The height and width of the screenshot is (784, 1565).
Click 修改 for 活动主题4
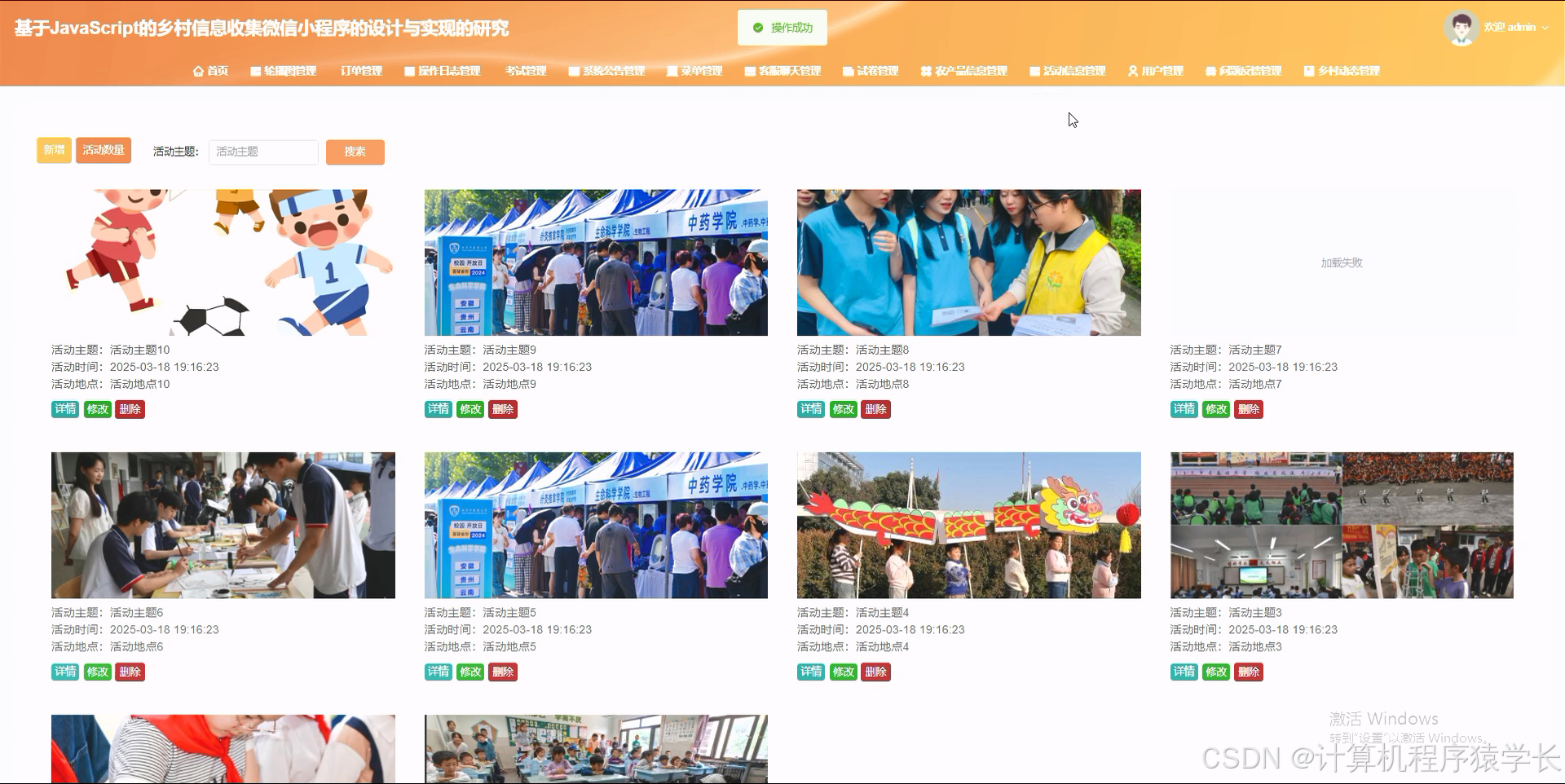(844, 672)
